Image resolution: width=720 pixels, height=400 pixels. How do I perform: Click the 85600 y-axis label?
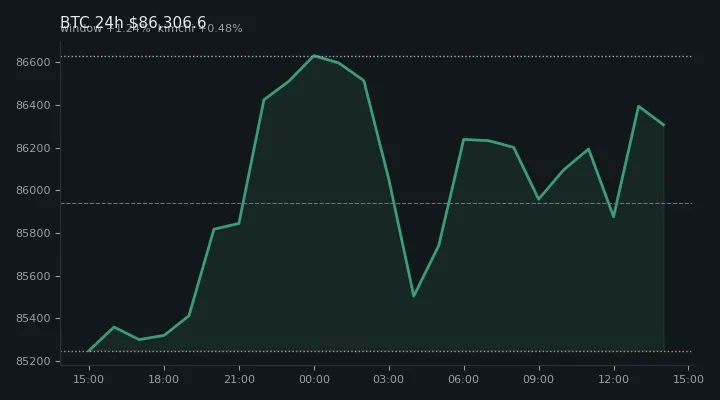33,276
